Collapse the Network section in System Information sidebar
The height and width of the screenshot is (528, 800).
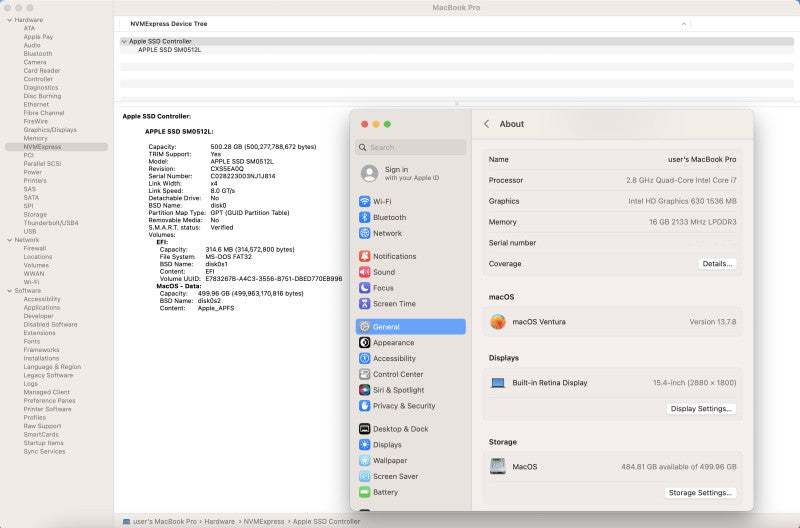pos(9,240)
